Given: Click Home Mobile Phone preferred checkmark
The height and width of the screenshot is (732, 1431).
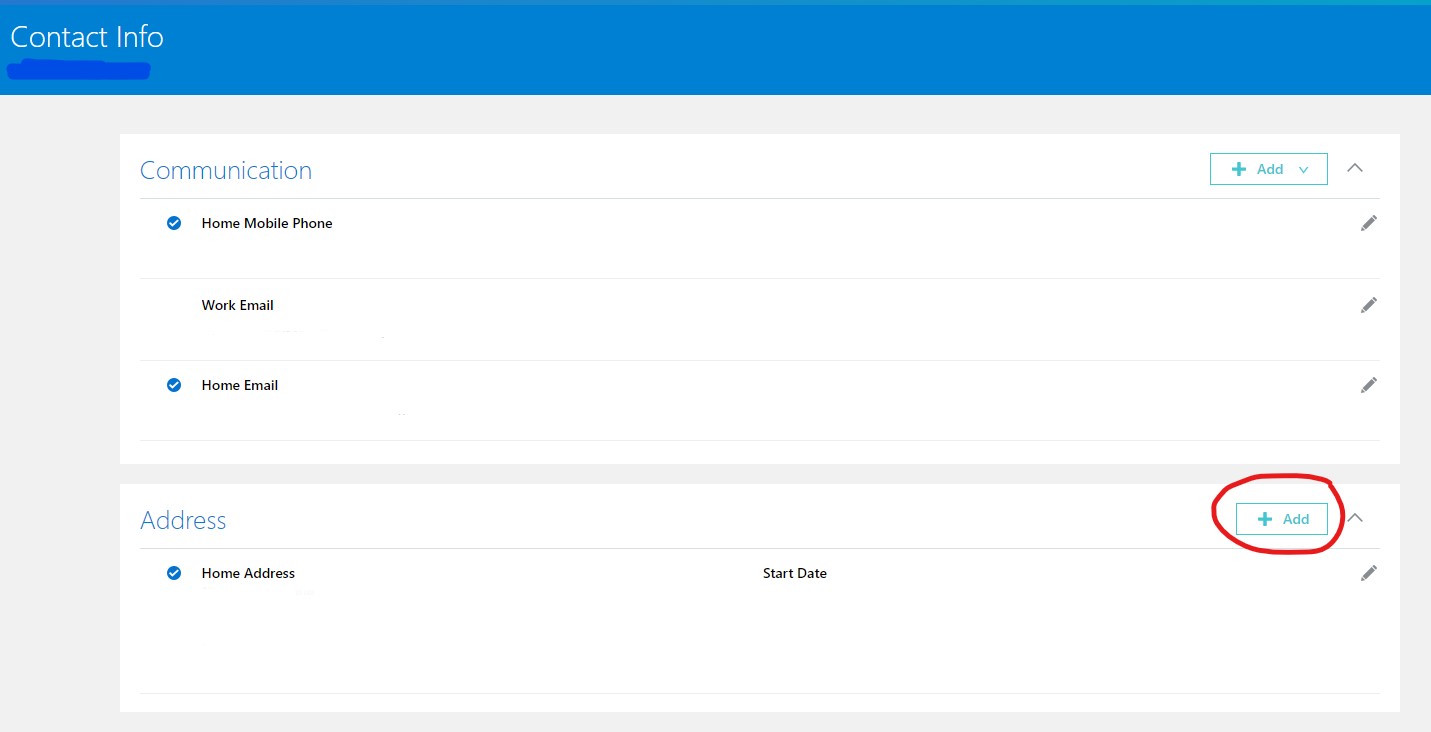Looking at the screenshot, I should click(x=174, y=223).
